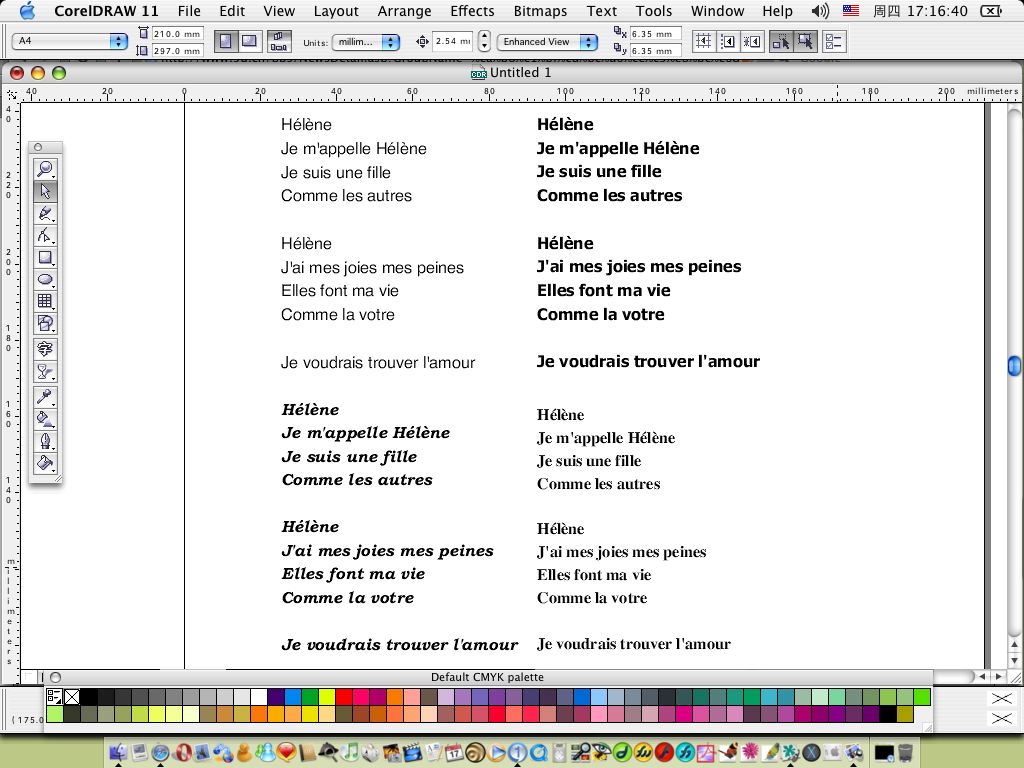
Task: Toggle Snap to Grid
Action: [703, 41]
